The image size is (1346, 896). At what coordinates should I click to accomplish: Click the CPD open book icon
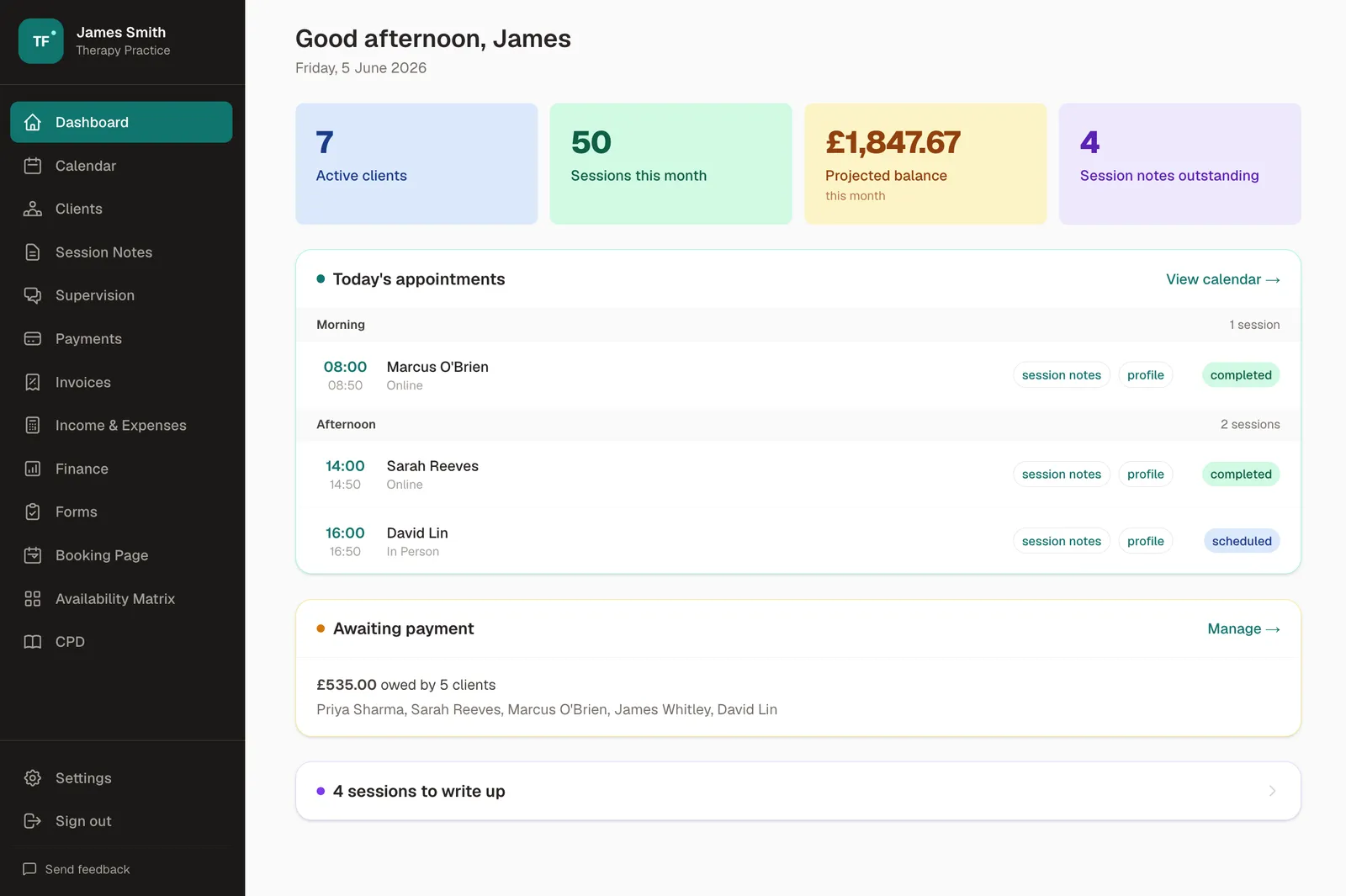33,642
